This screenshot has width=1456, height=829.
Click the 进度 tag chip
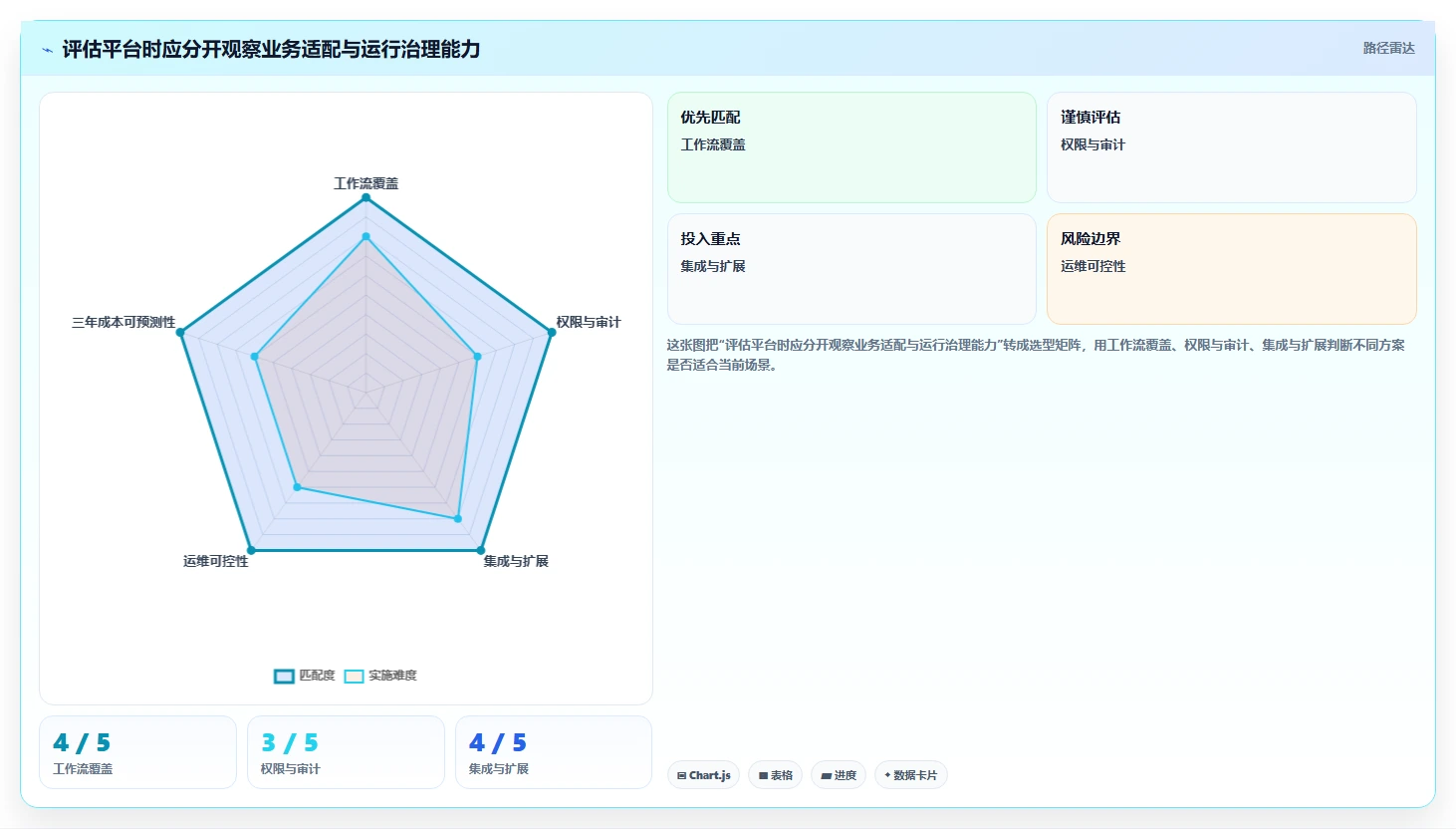(x=839, y=775)
